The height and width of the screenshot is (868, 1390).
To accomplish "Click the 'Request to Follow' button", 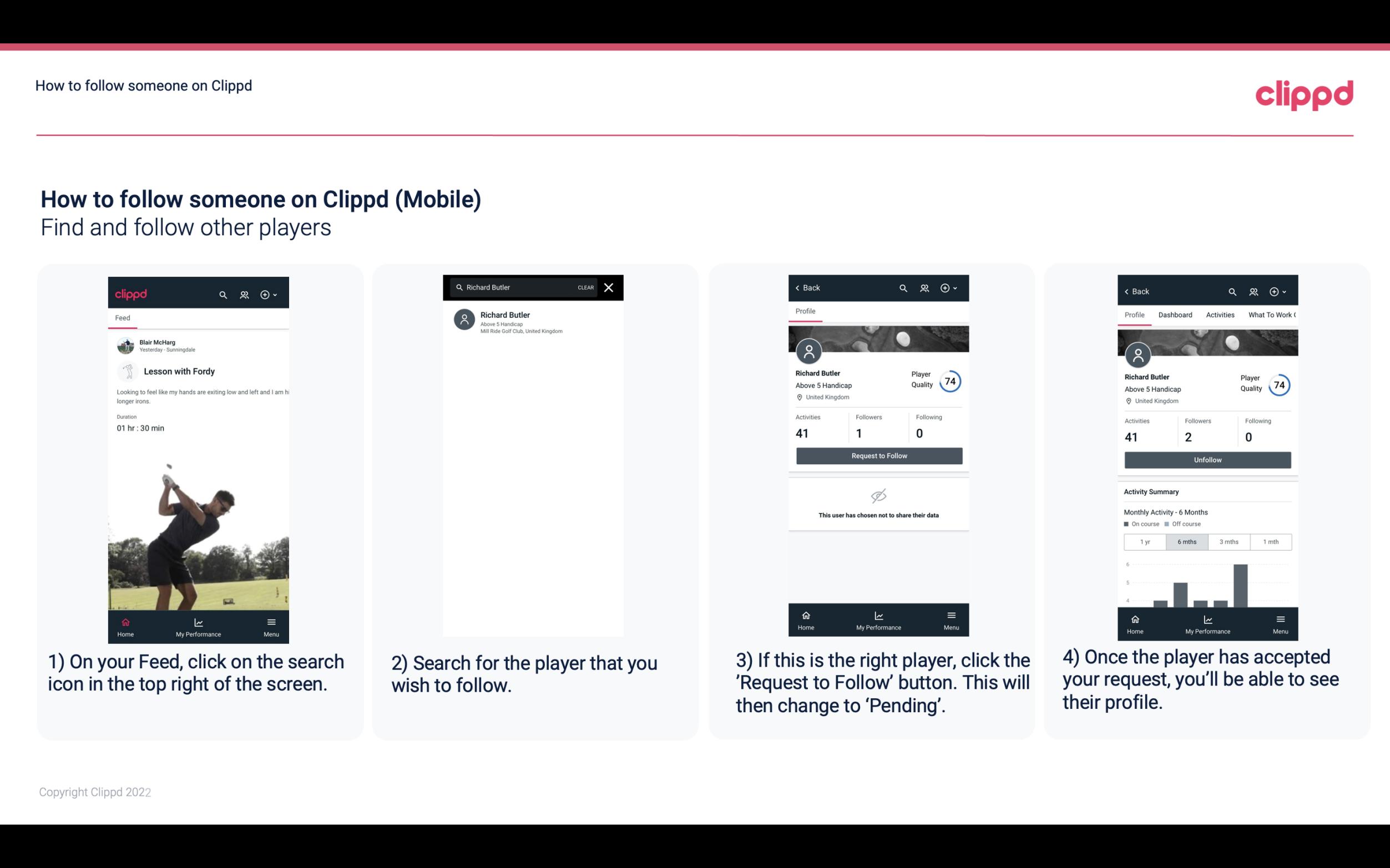I will (878, 455).
